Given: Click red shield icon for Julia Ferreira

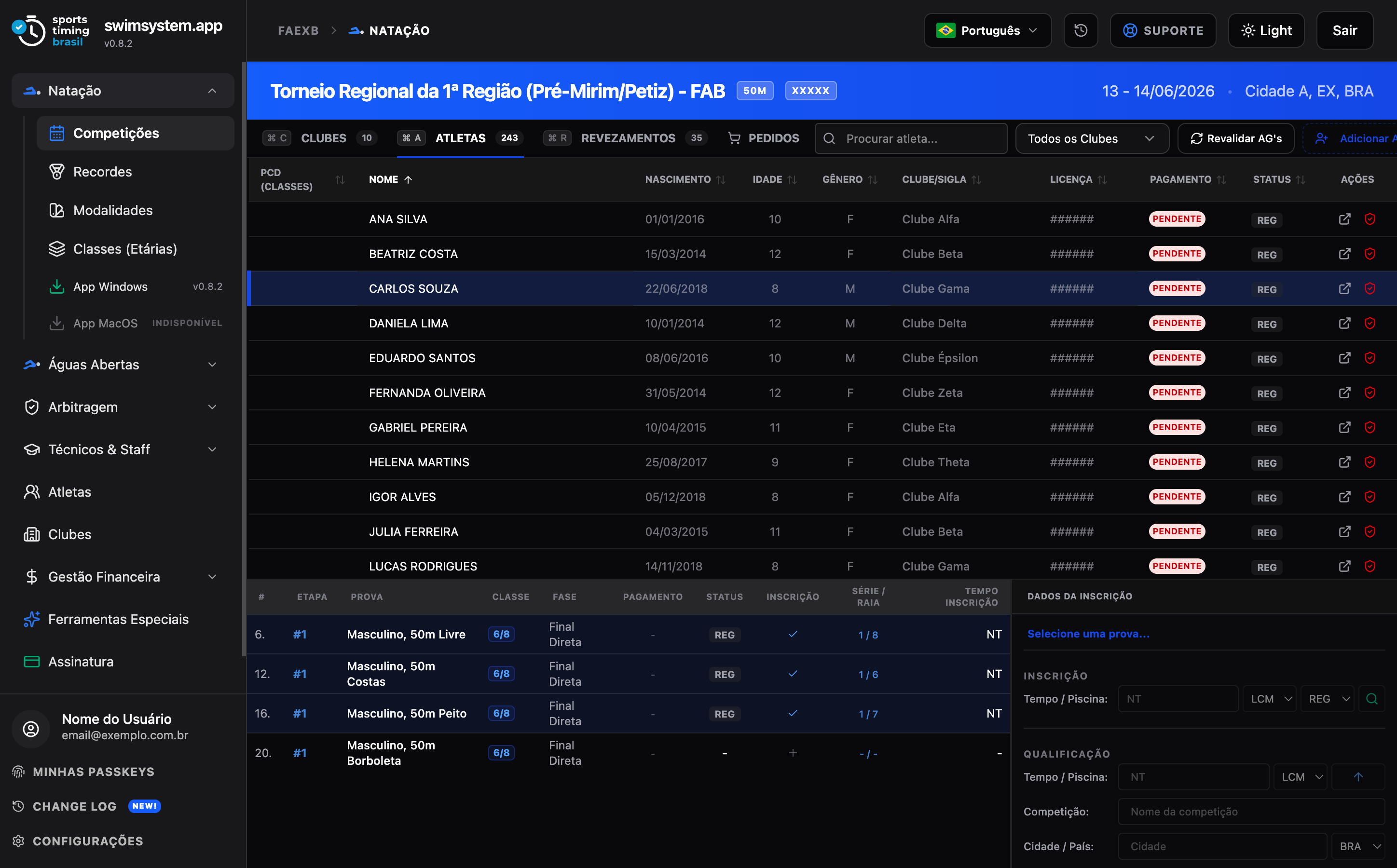Looking at the screenshot, I should (x=1370, y=531).
